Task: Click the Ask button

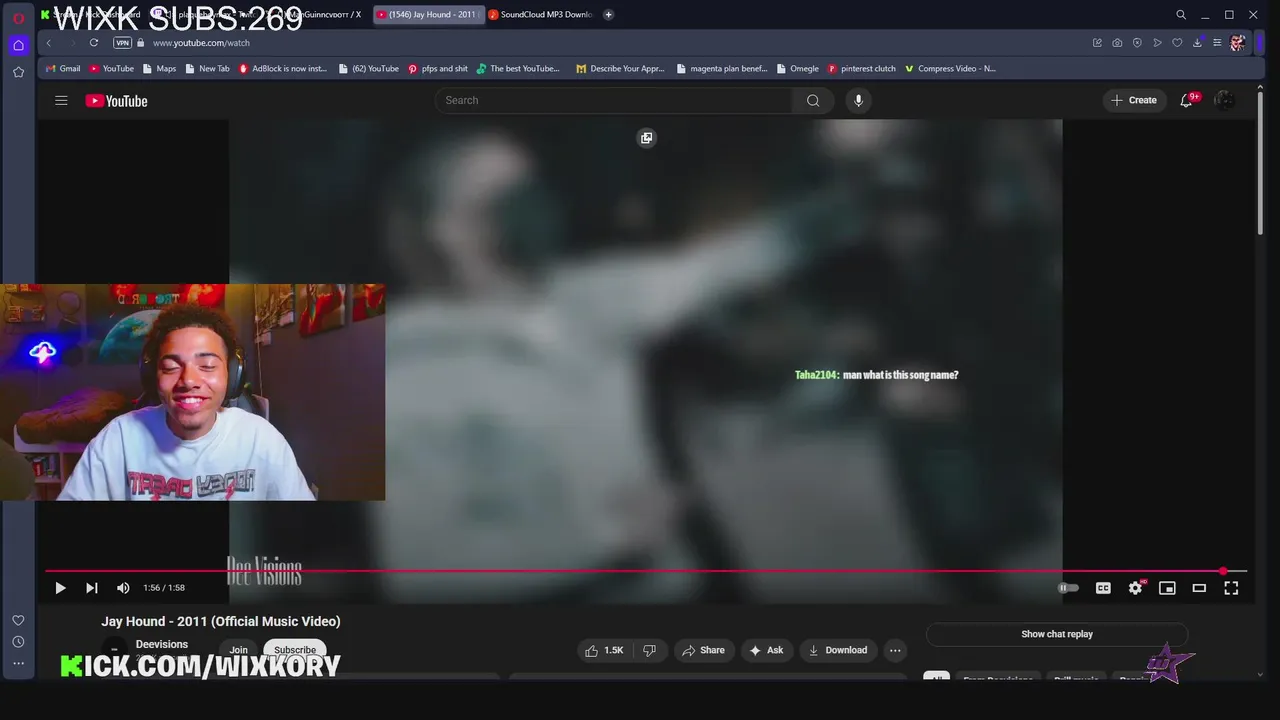Action: coord(766,650)
